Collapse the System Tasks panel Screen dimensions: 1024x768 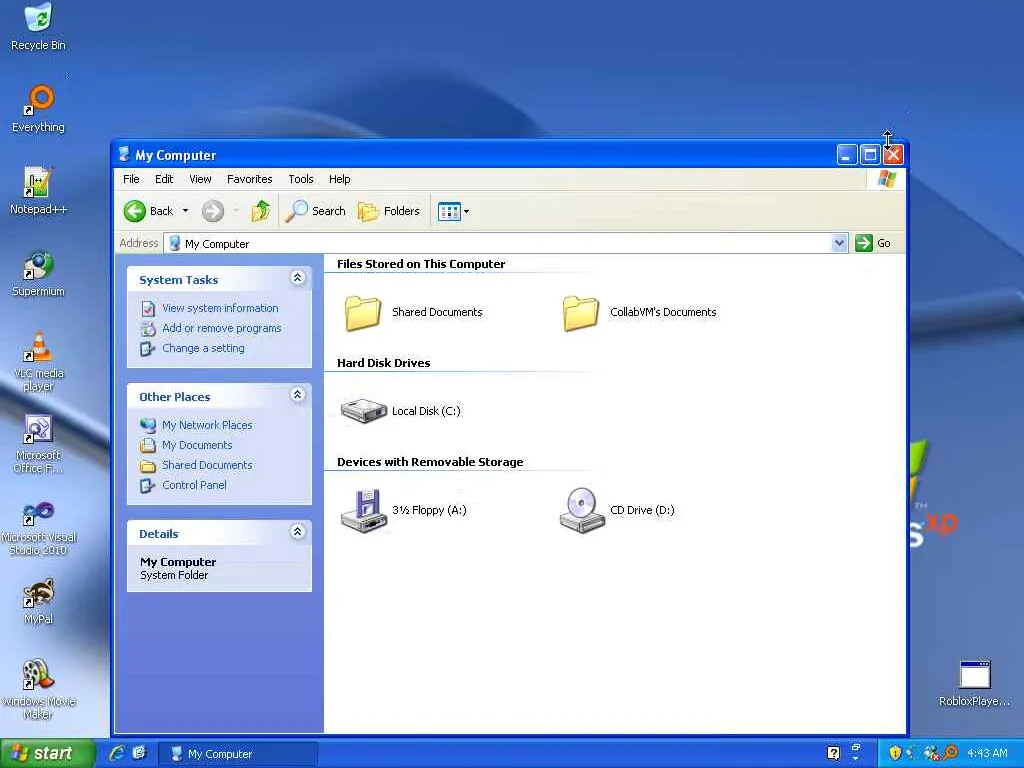pyautogui.click(x=297, y=278)
